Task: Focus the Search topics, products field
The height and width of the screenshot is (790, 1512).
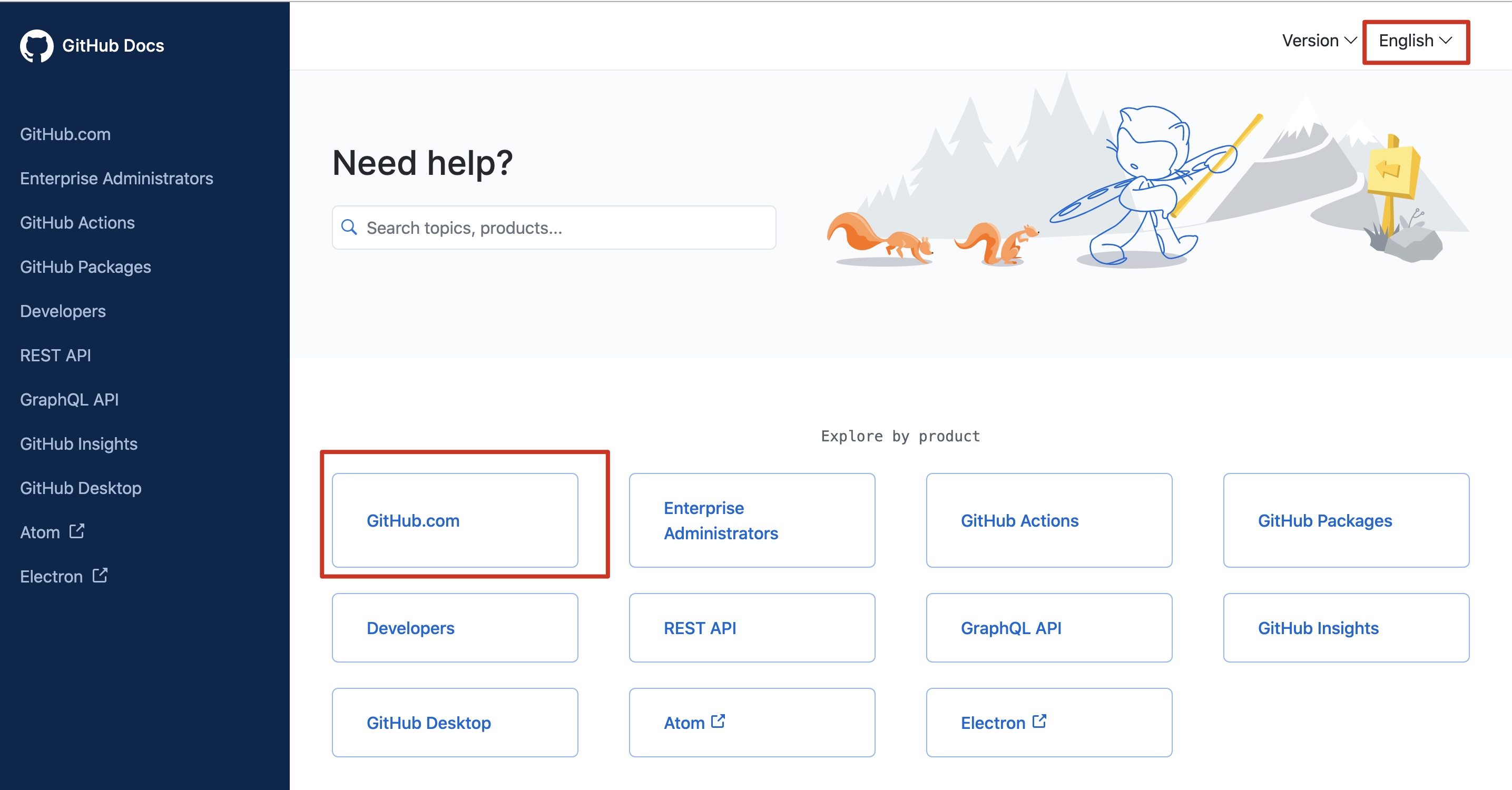Action: 564,228
